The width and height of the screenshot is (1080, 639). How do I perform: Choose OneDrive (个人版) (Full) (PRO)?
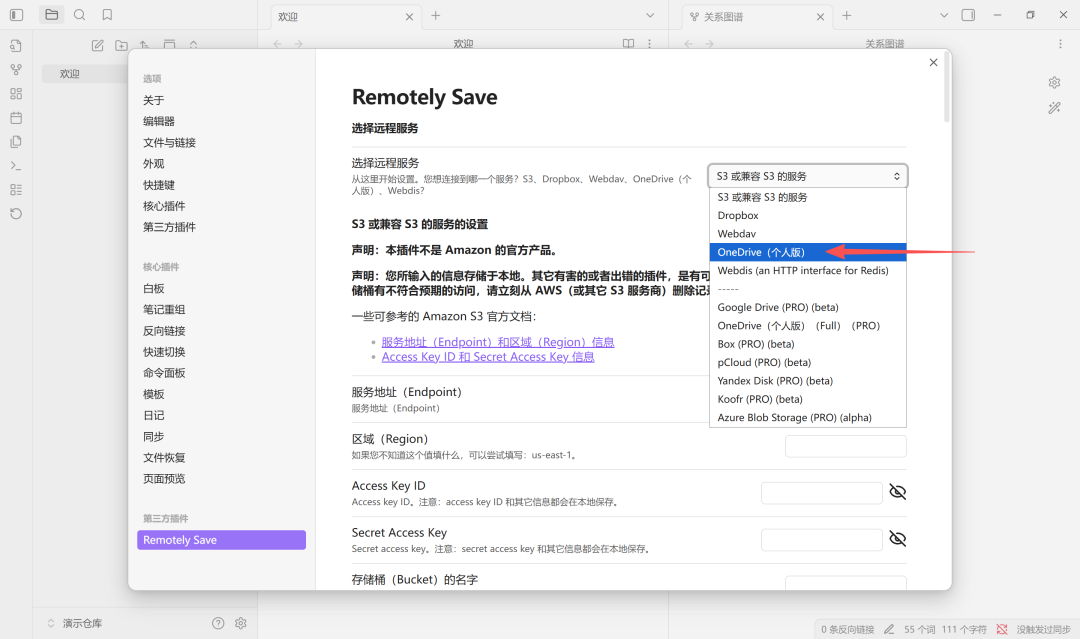pyautogui.click(x=808, y=326)
